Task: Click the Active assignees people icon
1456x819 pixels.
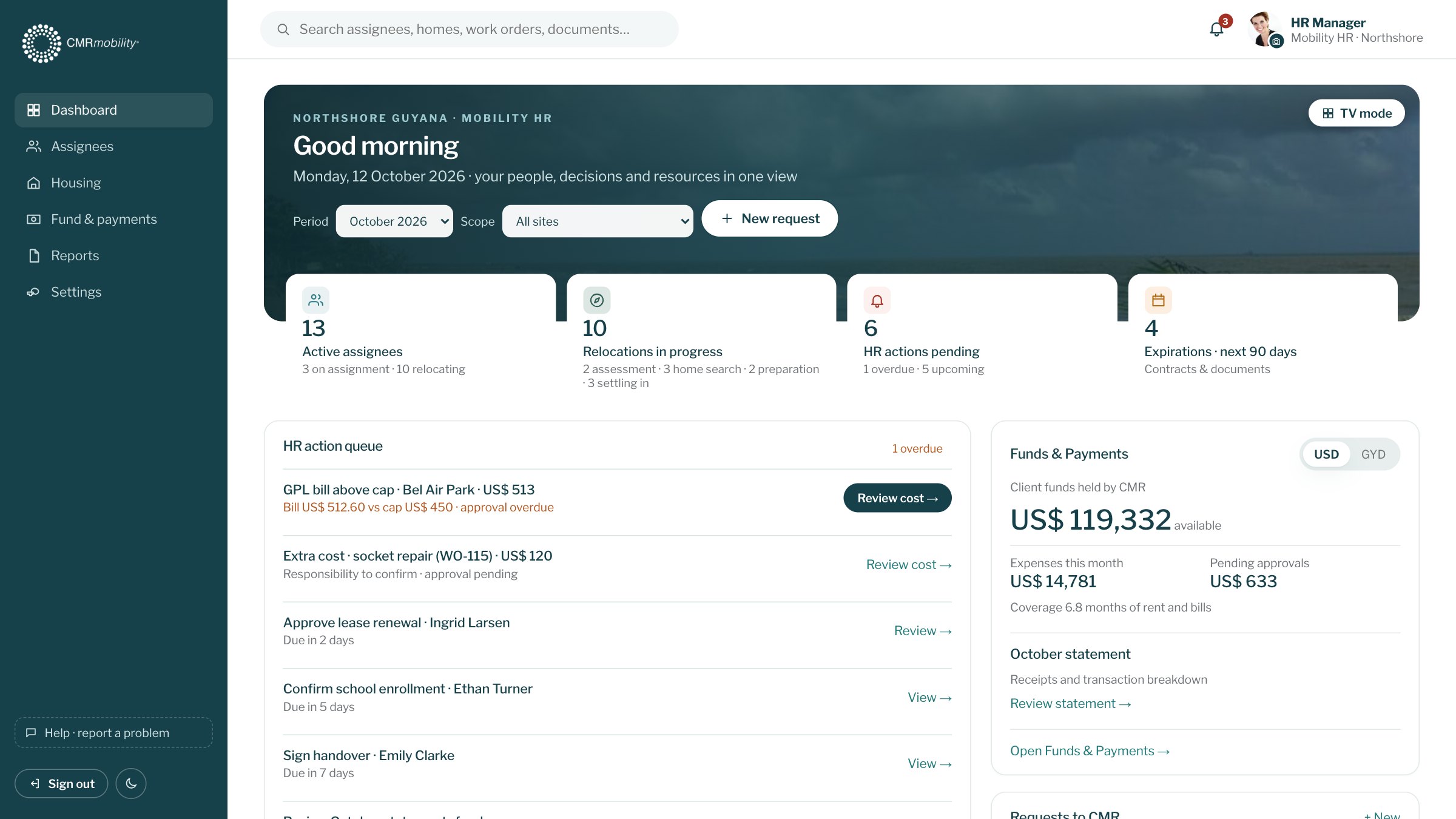Action: (x=315, y=300)
